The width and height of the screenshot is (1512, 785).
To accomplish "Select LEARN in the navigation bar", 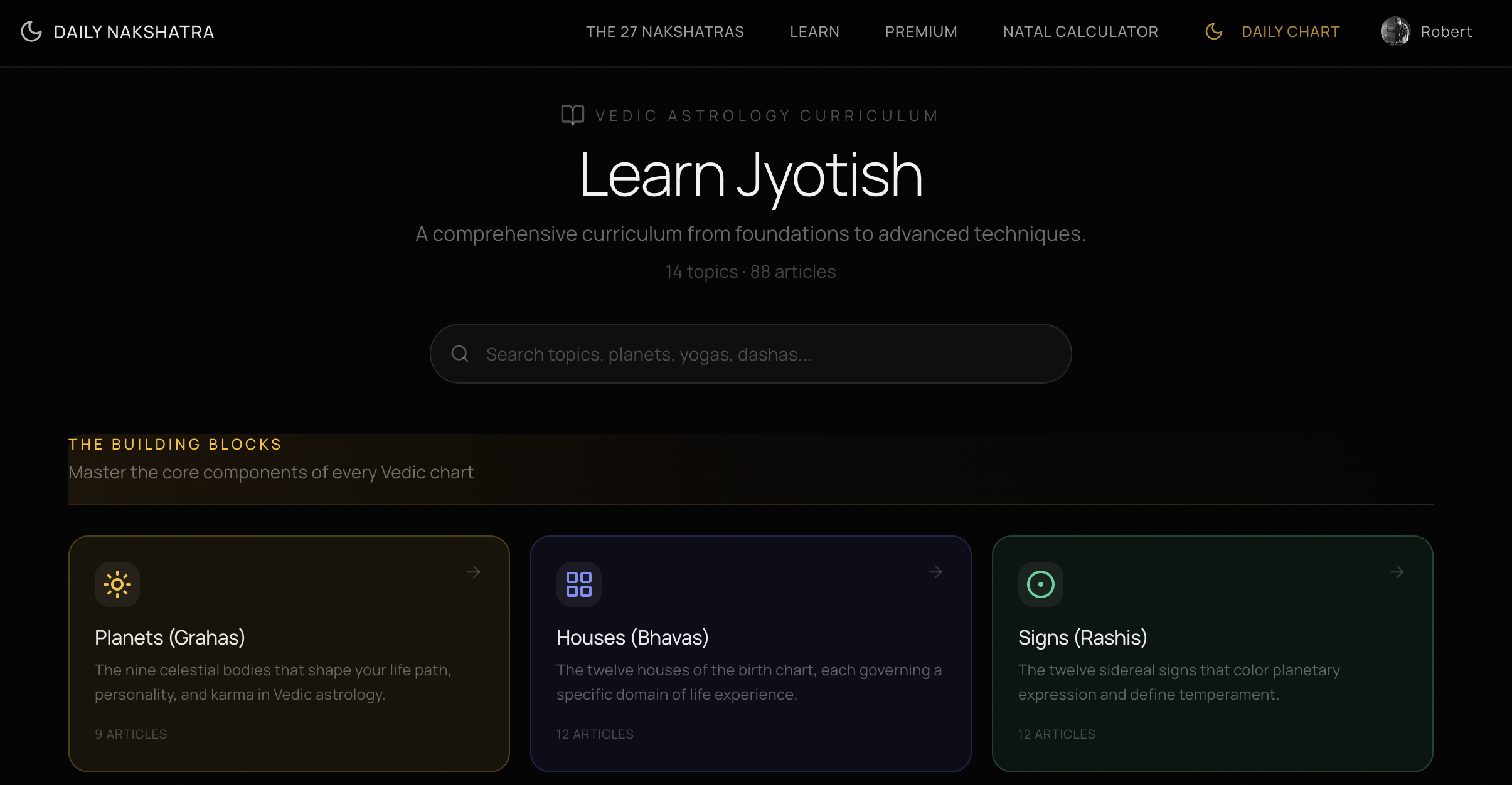I will (814, 31).
